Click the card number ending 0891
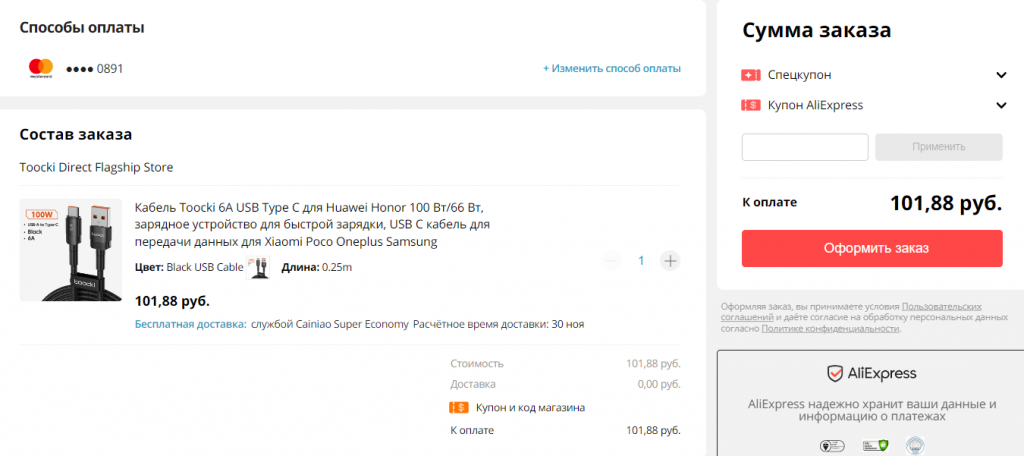The width and height of the screenshot is (1024, 456). pos(94,69)
